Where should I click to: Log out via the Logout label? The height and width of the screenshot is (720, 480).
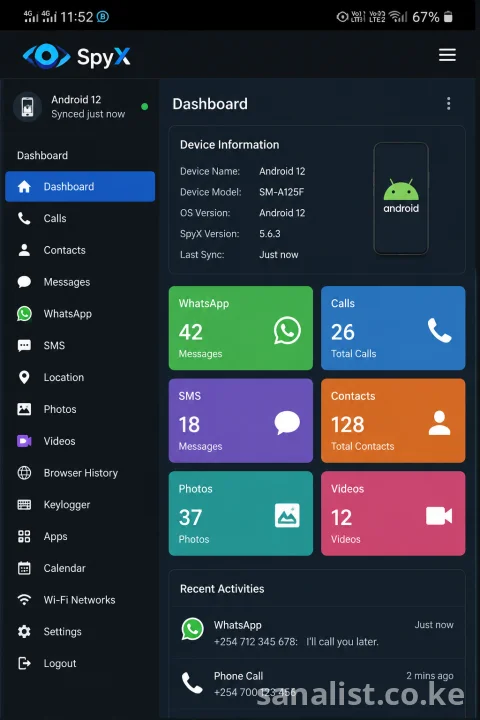(x=60, y=663)
